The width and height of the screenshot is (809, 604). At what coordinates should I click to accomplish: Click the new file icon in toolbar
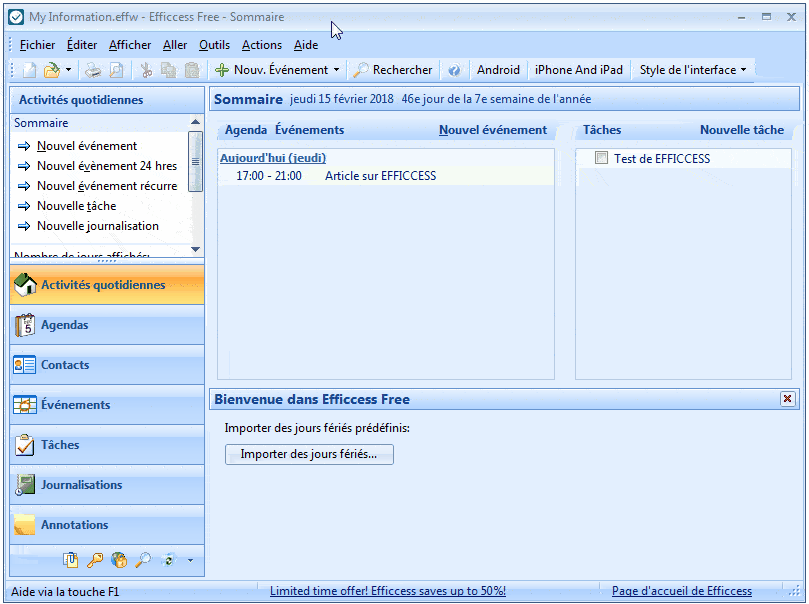click(x=29, y=70)
